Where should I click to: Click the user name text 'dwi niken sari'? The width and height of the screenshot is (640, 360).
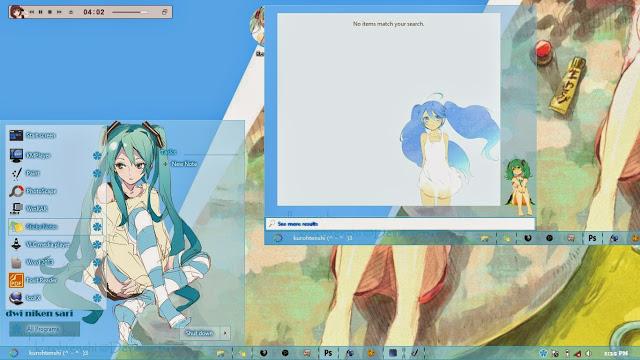(39, 313)
